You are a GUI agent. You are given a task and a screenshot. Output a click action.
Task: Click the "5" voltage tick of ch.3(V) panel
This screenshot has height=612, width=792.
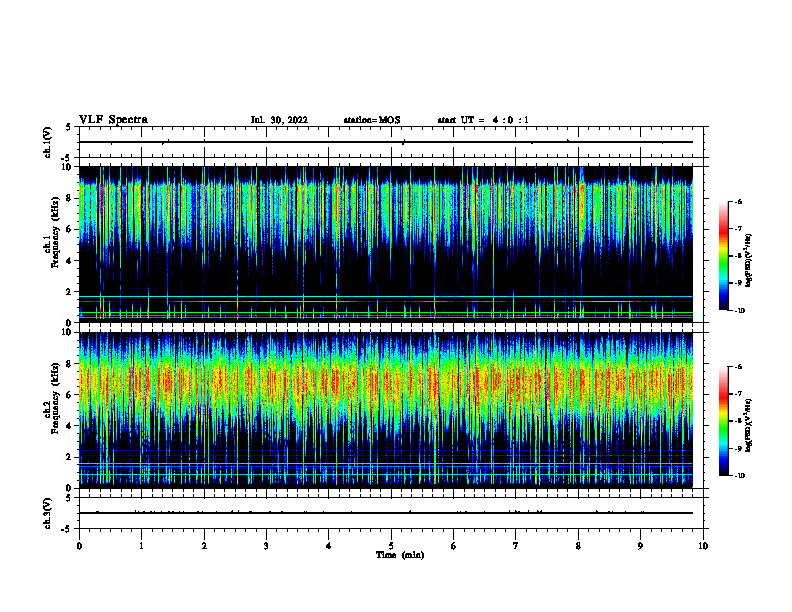69,498
